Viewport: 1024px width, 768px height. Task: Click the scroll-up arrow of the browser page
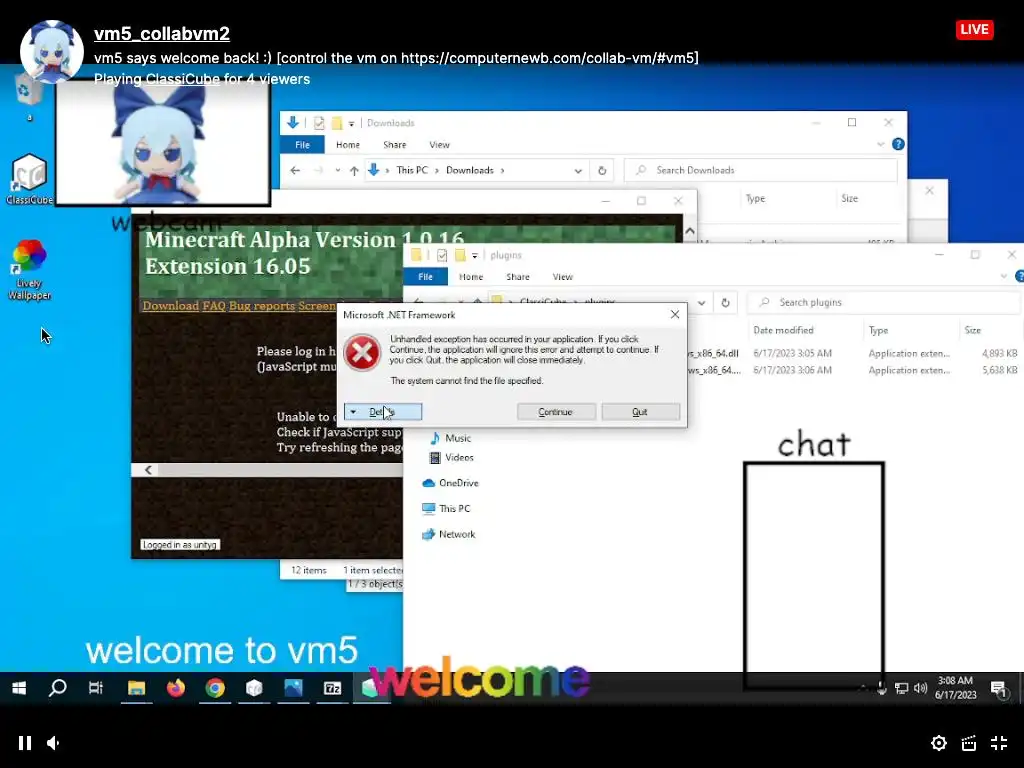click(x=690, y=232)
